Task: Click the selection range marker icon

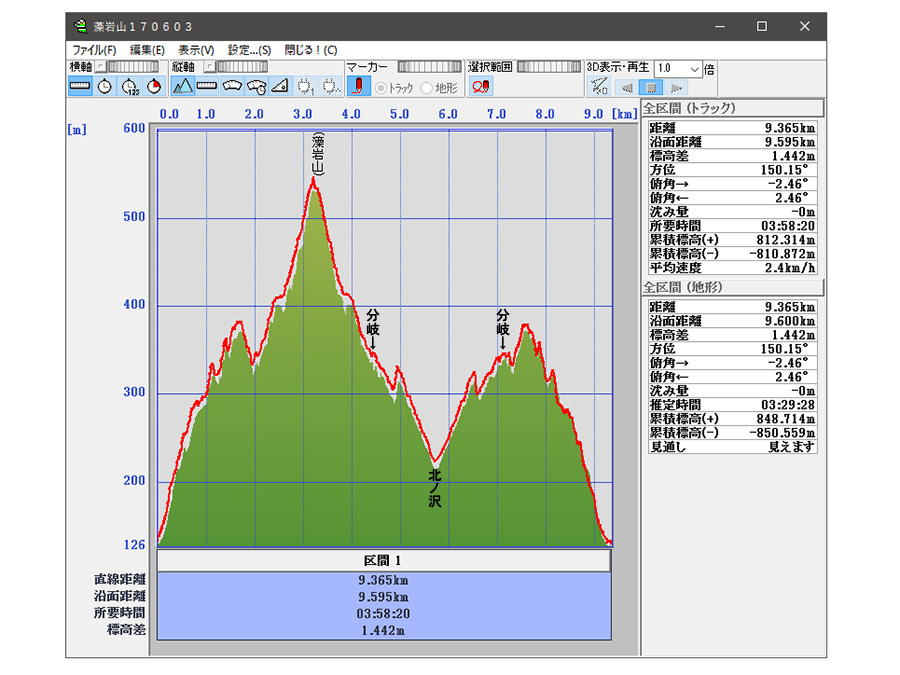Action: point(481,86)
